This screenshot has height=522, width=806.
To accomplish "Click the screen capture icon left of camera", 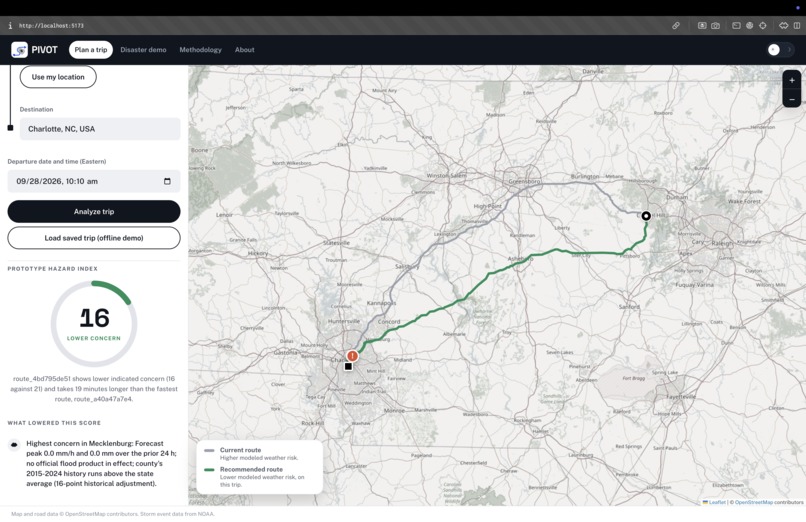I will click(702, 25).
